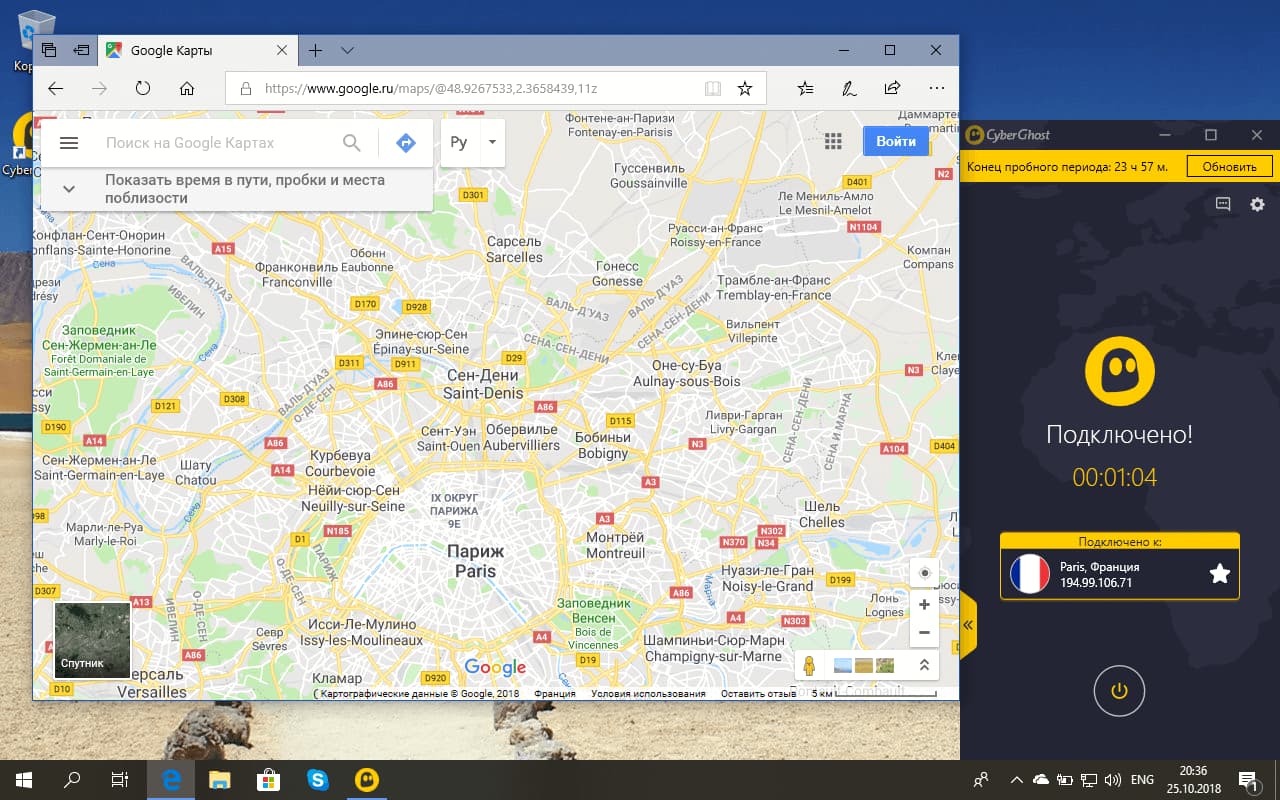This screenshot has width=1280, height=800.
Task: Open the taskbar clock and calendar
Action: click(1194, 780)
